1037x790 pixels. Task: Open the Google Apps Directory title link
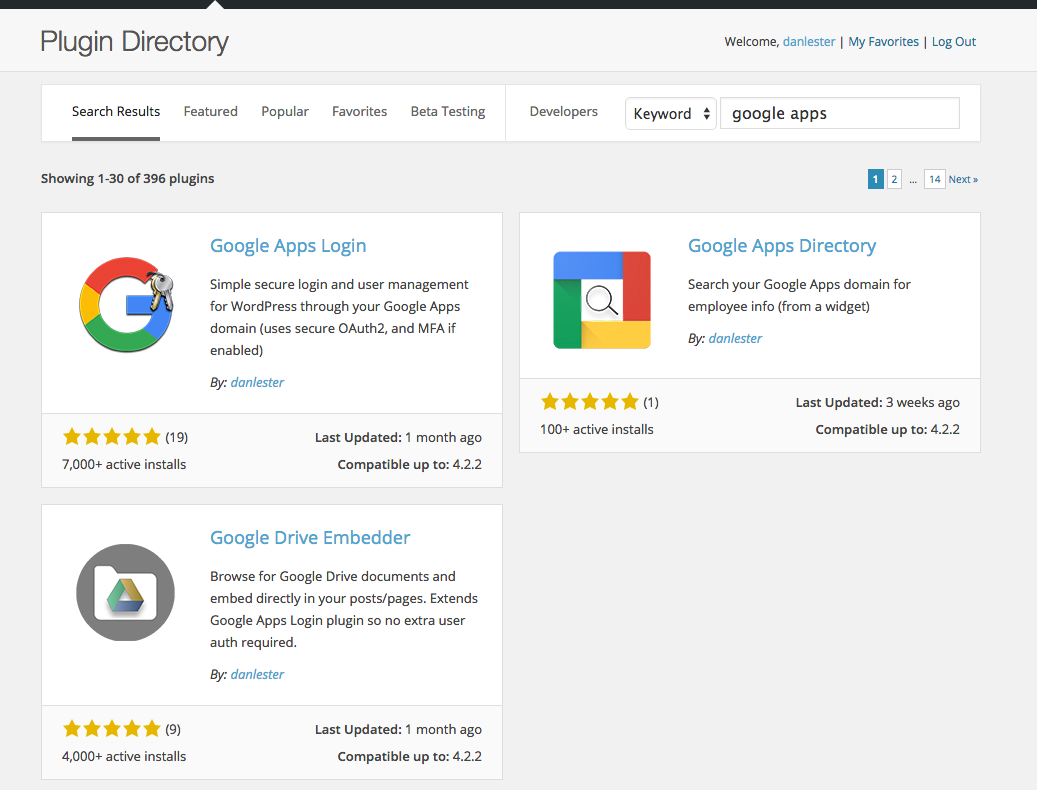[x=782, y=246]
